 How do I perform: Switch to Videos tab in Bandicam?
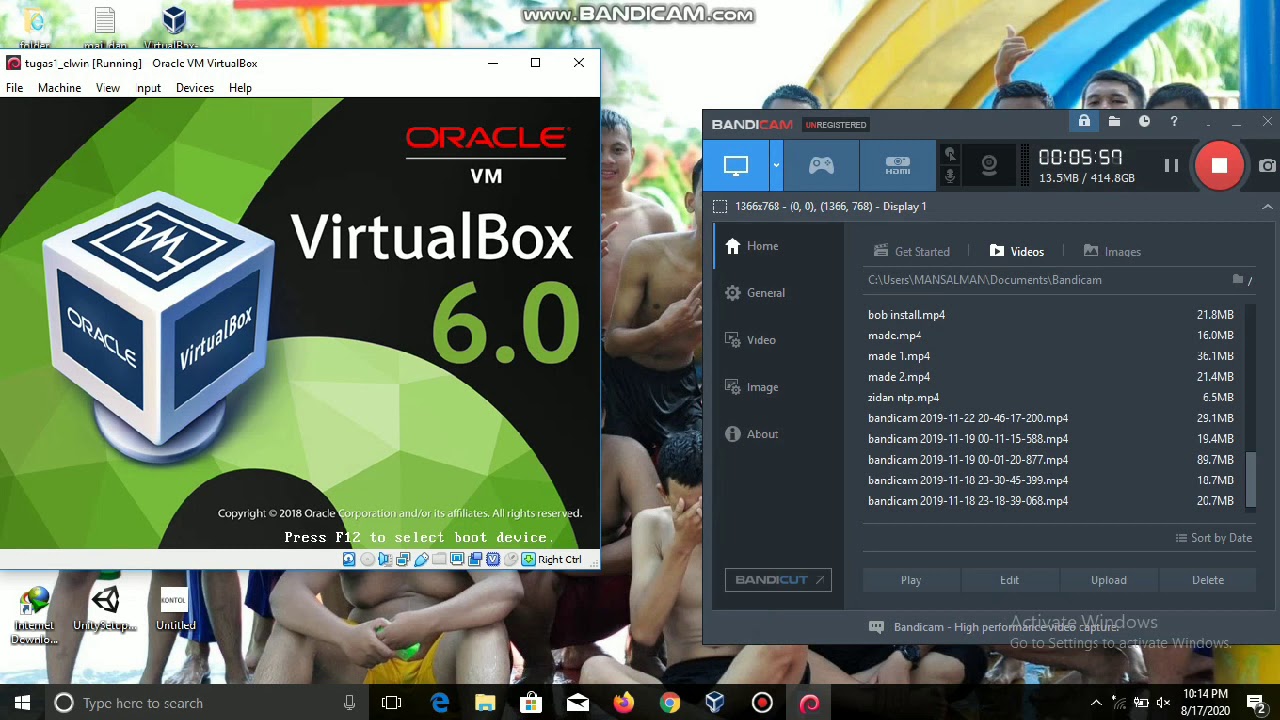click(x=1016, y=252)
